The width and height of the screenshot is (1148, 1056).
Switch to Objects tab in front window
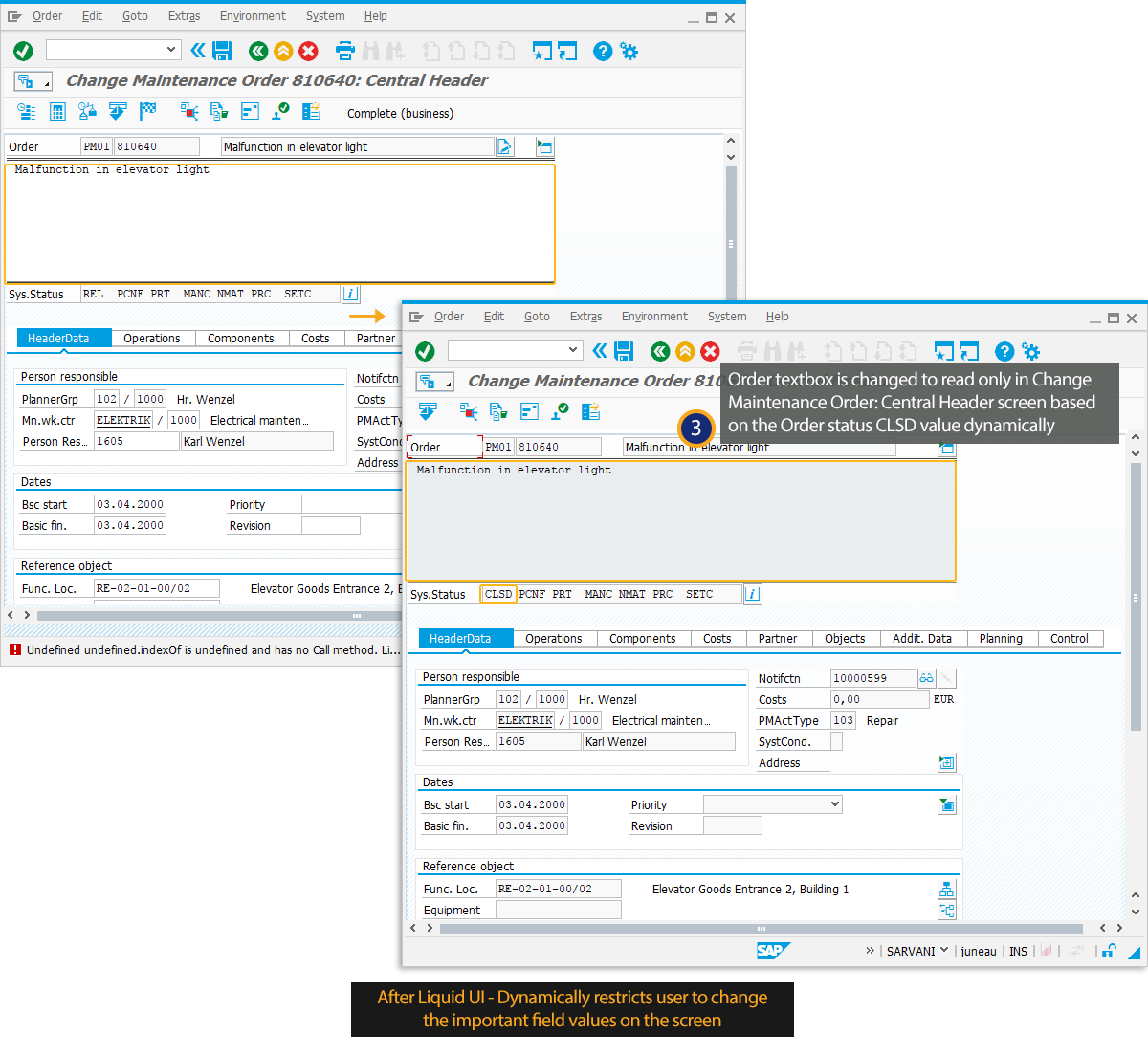point(845,638)
